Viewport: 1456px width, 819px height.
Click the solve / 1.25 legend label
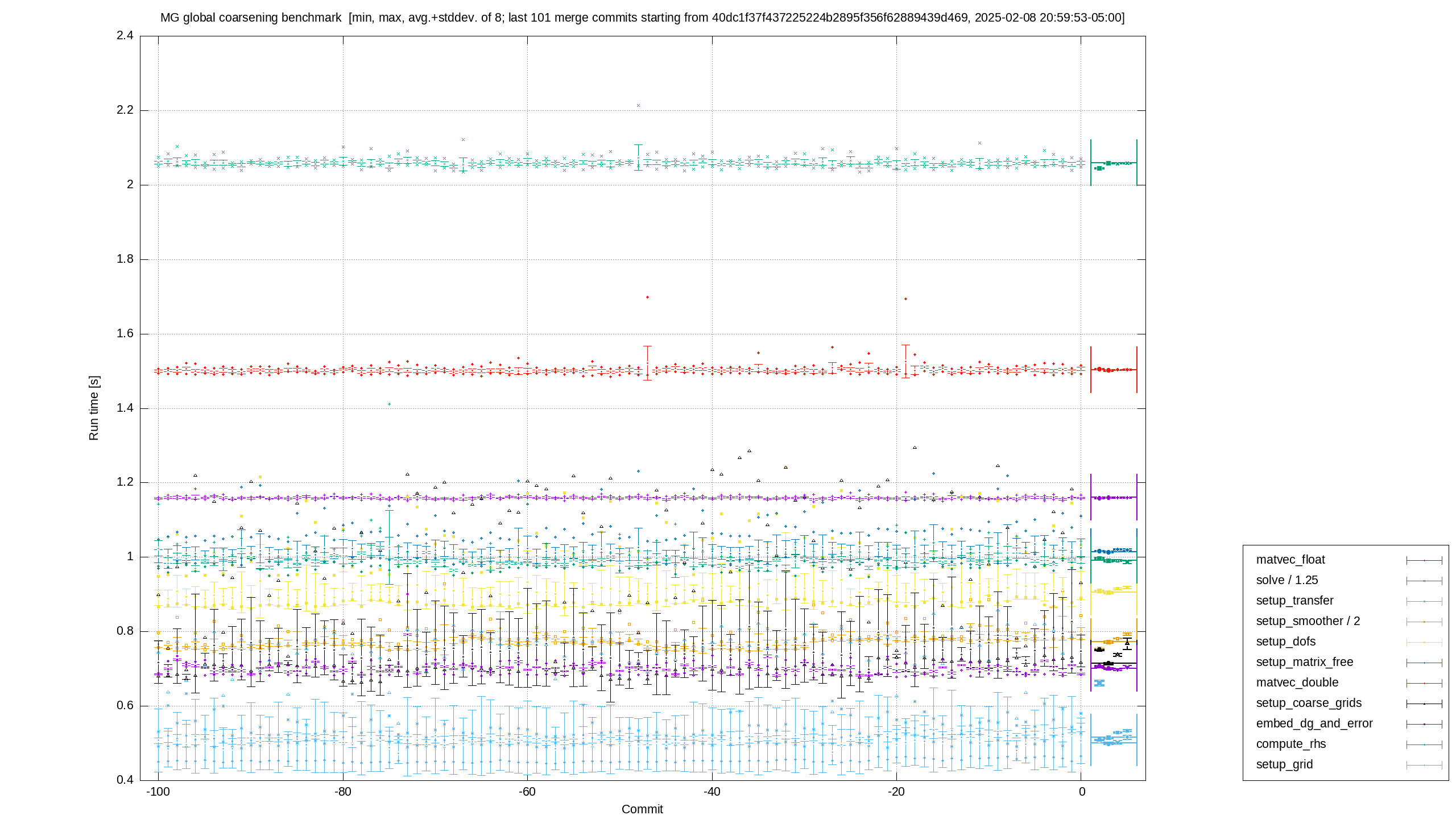coord(1287,580)
